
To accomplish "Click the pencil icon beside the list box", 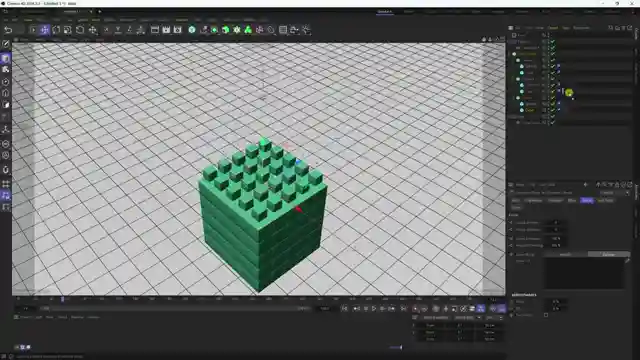I will point(627,261).
